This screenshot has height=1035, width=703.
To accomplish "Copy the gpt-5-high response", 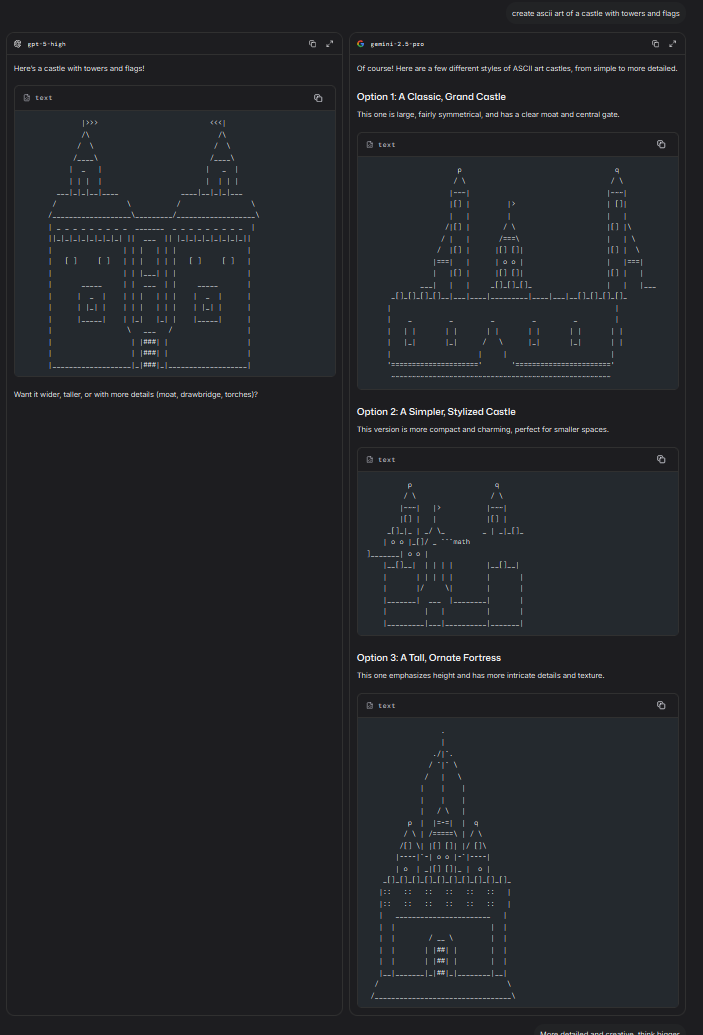I will tap(312, 44).
